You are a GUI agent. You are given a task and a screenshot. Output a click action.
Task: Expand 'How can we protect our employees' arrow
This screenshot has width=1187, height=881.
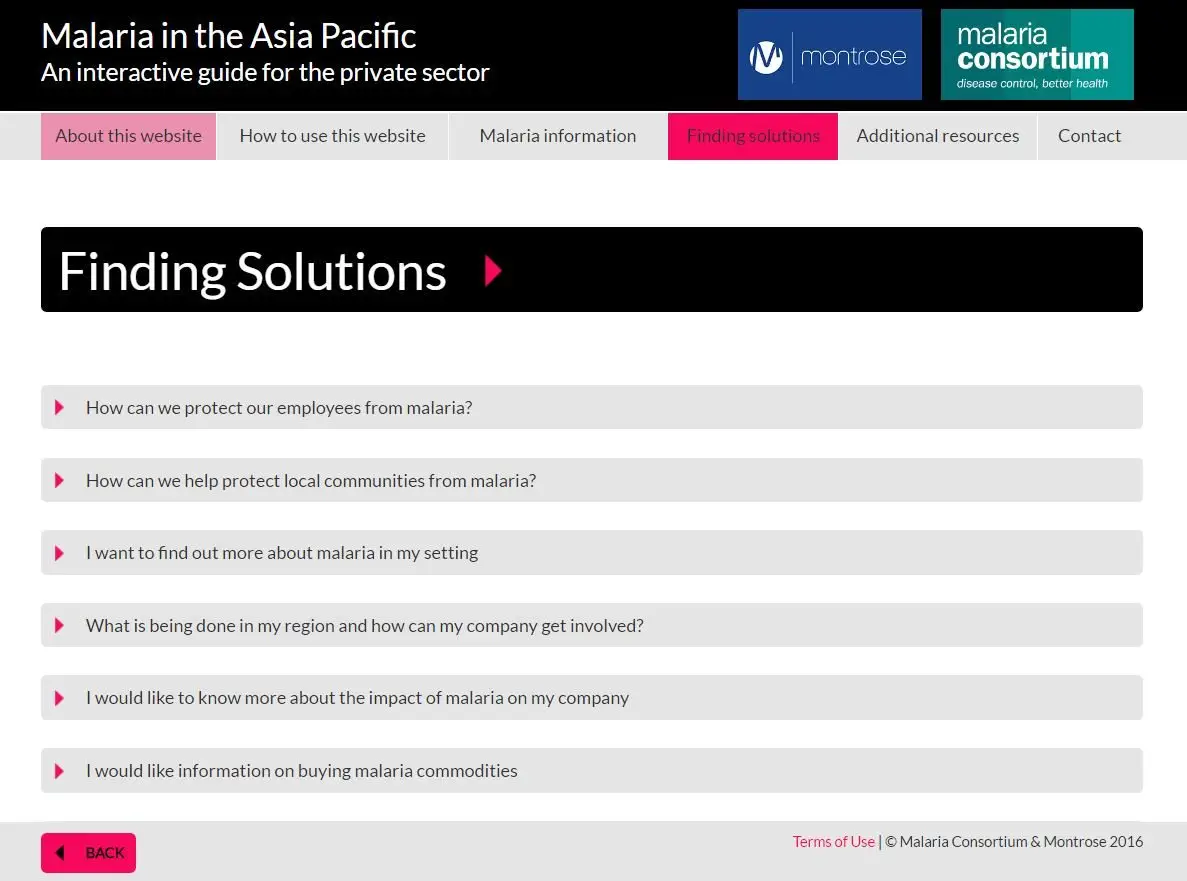[59, 408]
